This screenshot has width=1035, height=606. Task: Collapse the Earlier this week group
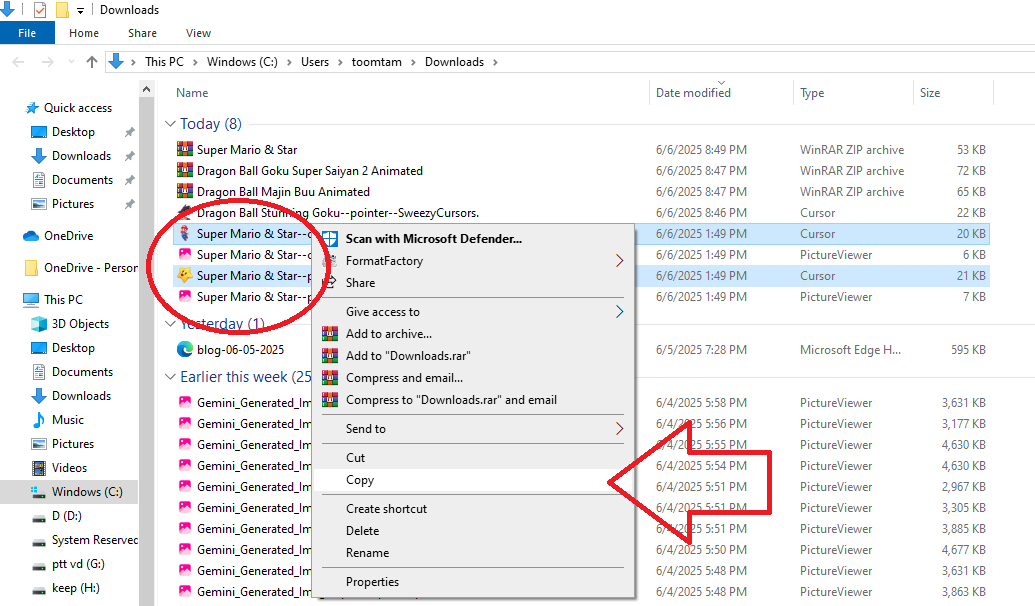tap(170, 376)
